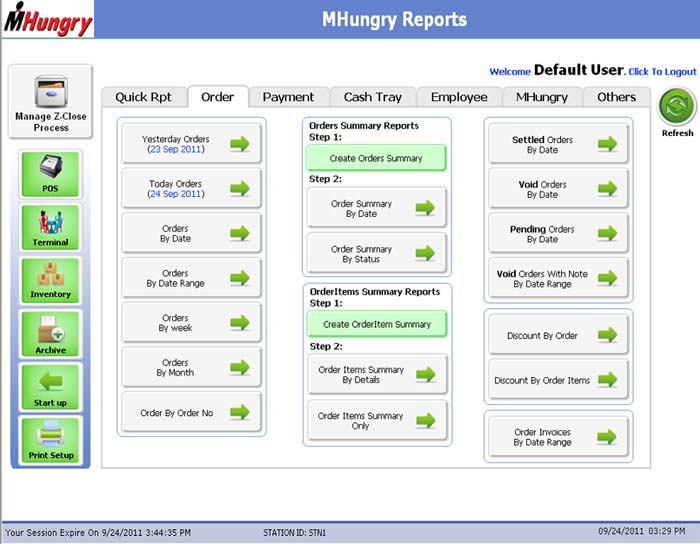
Task: Click the MHungry logo
Action: pos(48,19)
